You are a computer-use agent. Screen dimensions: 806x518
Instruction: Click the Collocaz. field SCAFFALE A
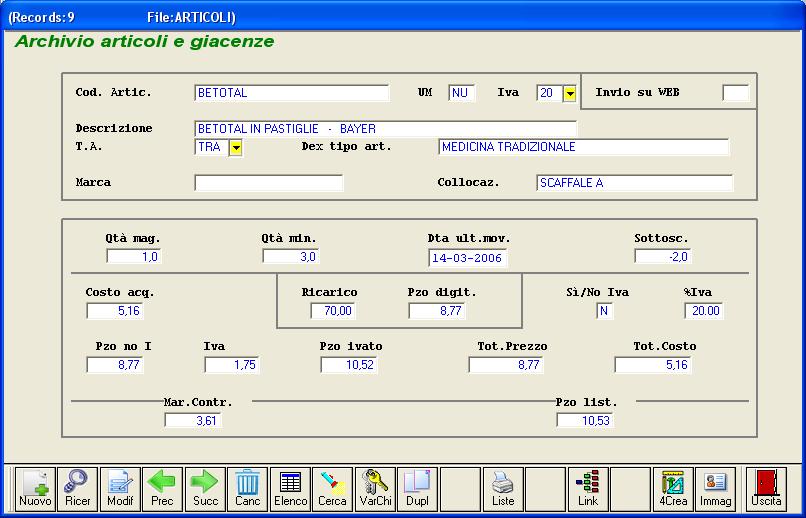click(x=635, y=183)
